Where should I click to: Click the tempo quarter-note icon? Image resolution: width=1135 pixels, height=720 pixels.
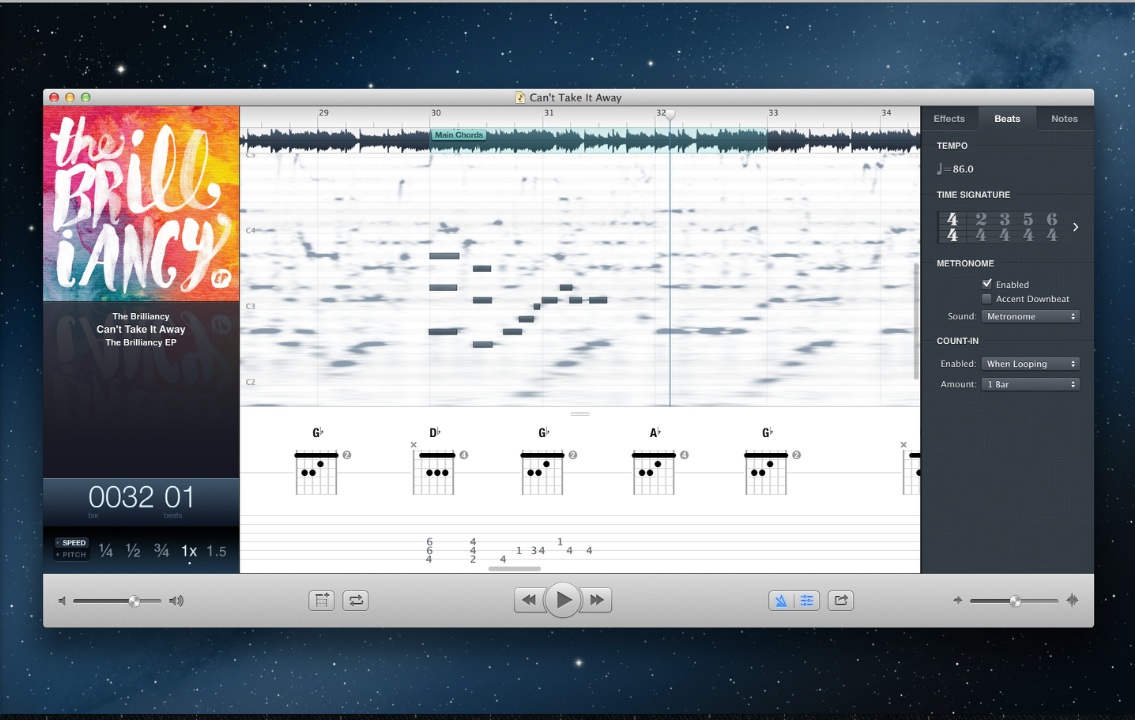point(940,168)
